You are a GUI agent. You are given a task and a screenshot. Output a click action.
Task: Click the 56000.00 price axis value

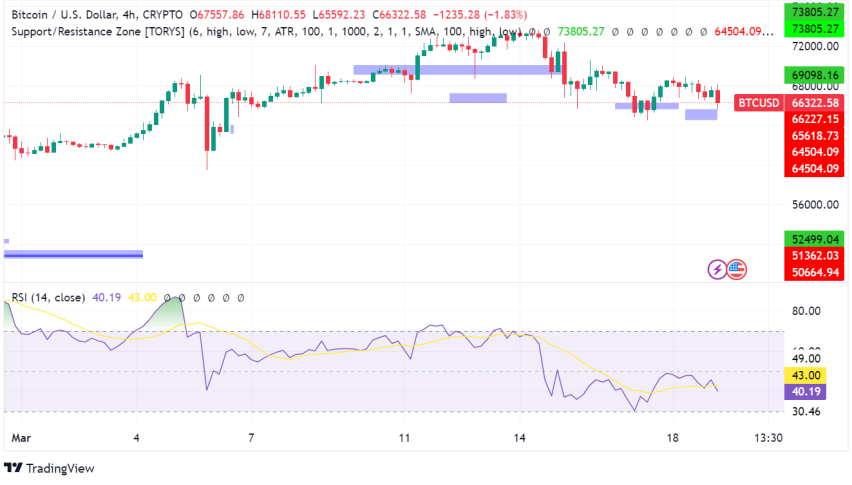(815, 205)
